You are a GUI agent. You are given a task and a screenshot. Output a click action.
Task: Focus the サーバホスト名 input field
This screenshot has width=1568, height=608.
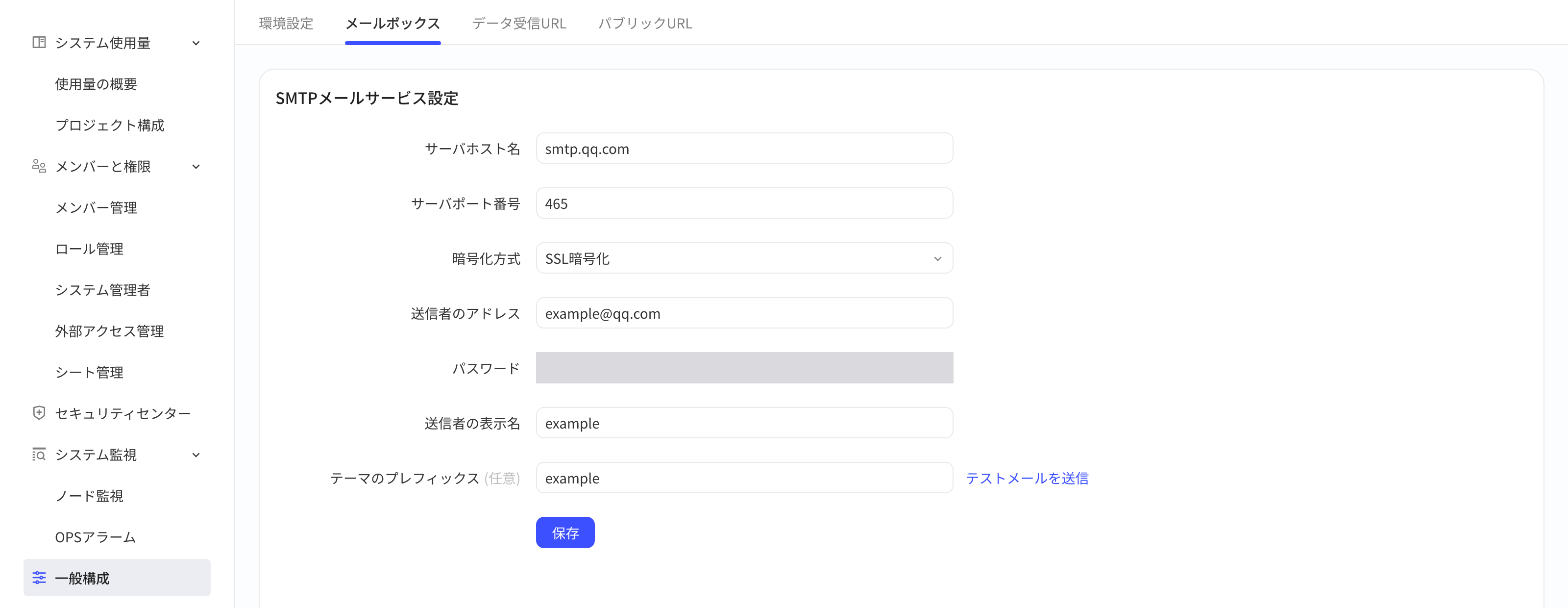(744, 148)
